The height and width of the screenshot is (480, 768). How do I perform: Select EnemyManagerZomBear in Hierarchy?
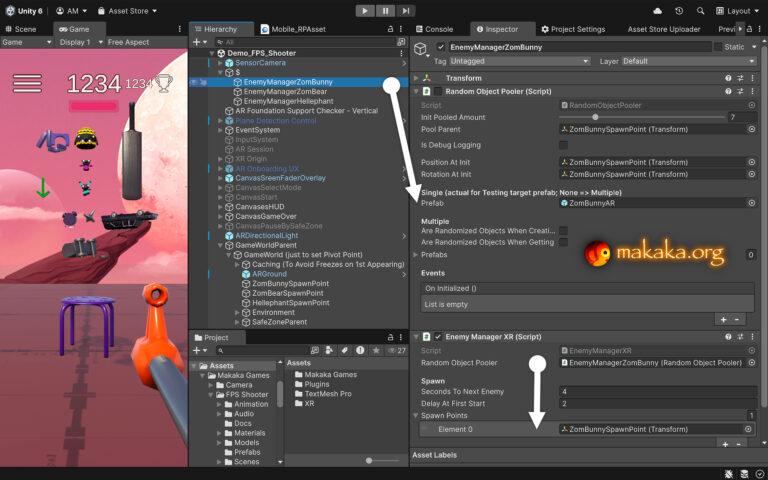coord(285,92)
